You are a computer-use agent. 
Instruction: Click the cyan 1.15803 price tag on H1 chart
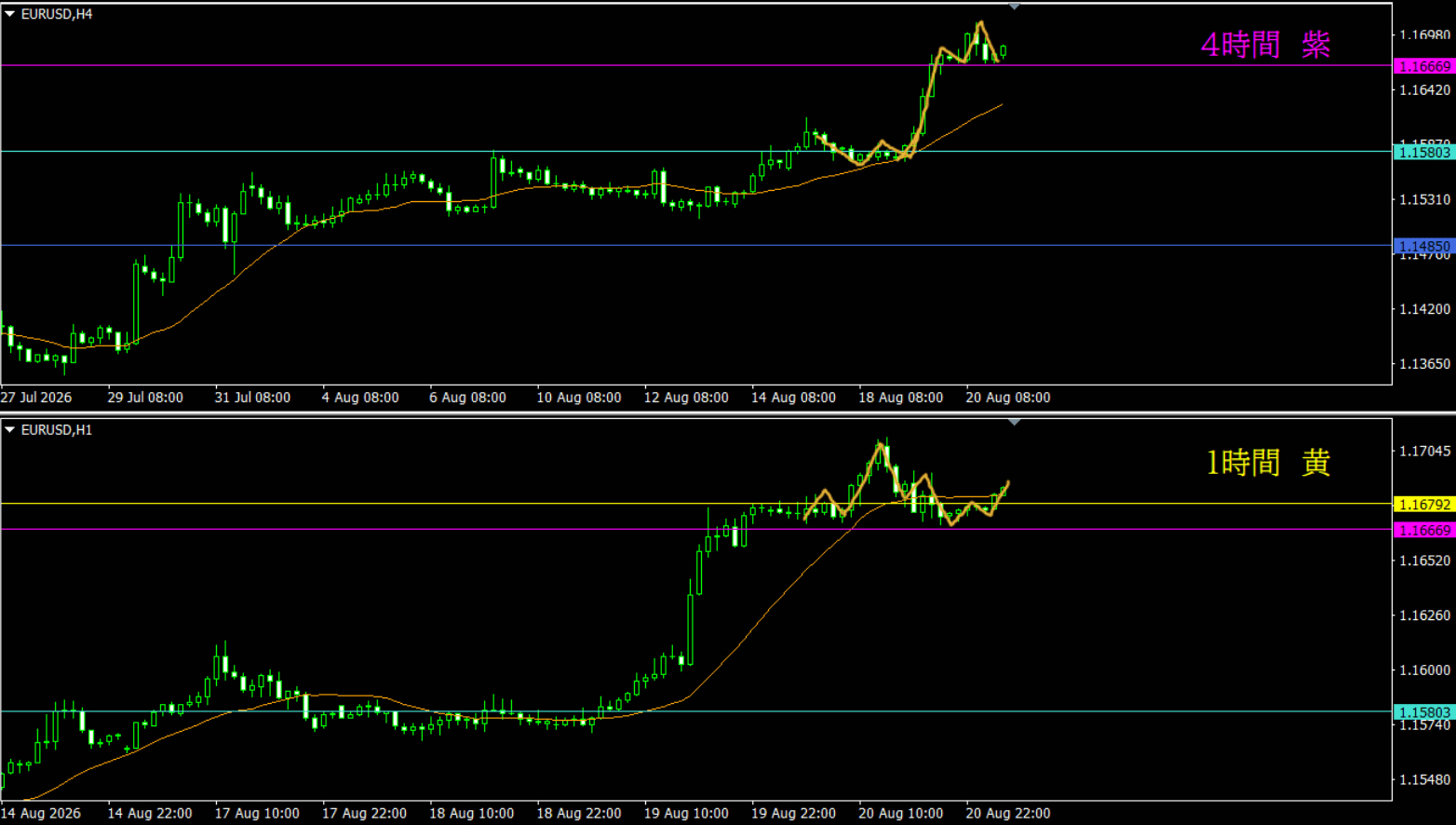pyautogui.click(x=1424, y=712)
